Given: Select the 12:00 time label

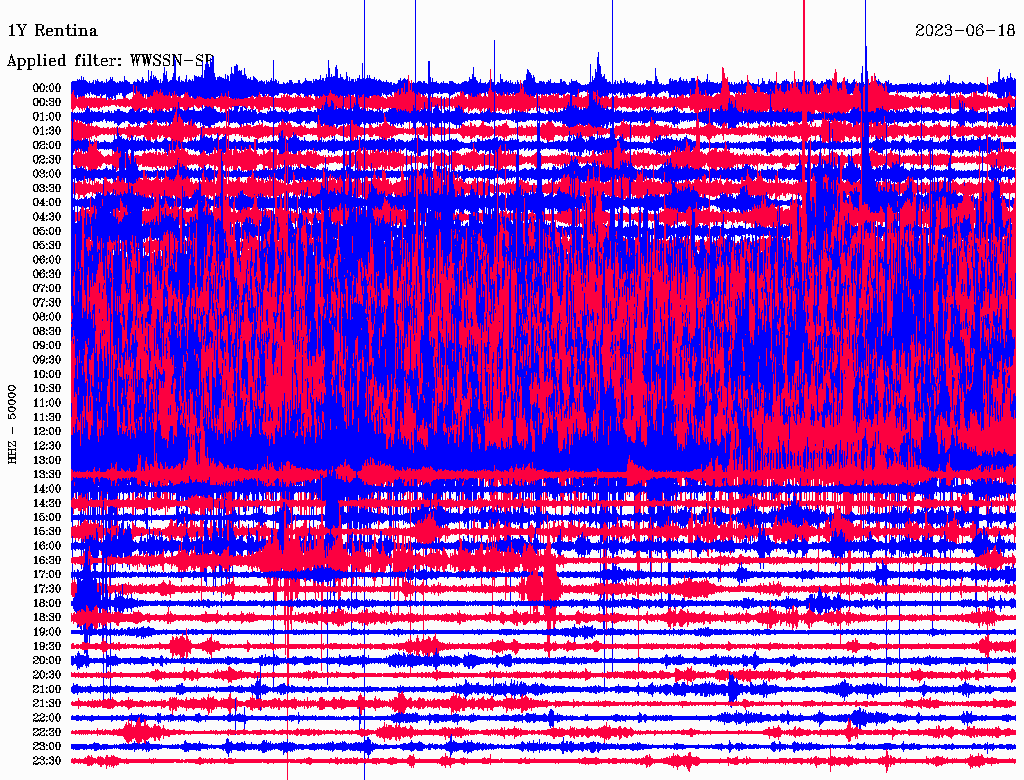Looking at the screenshot, I should coord(47,432).
